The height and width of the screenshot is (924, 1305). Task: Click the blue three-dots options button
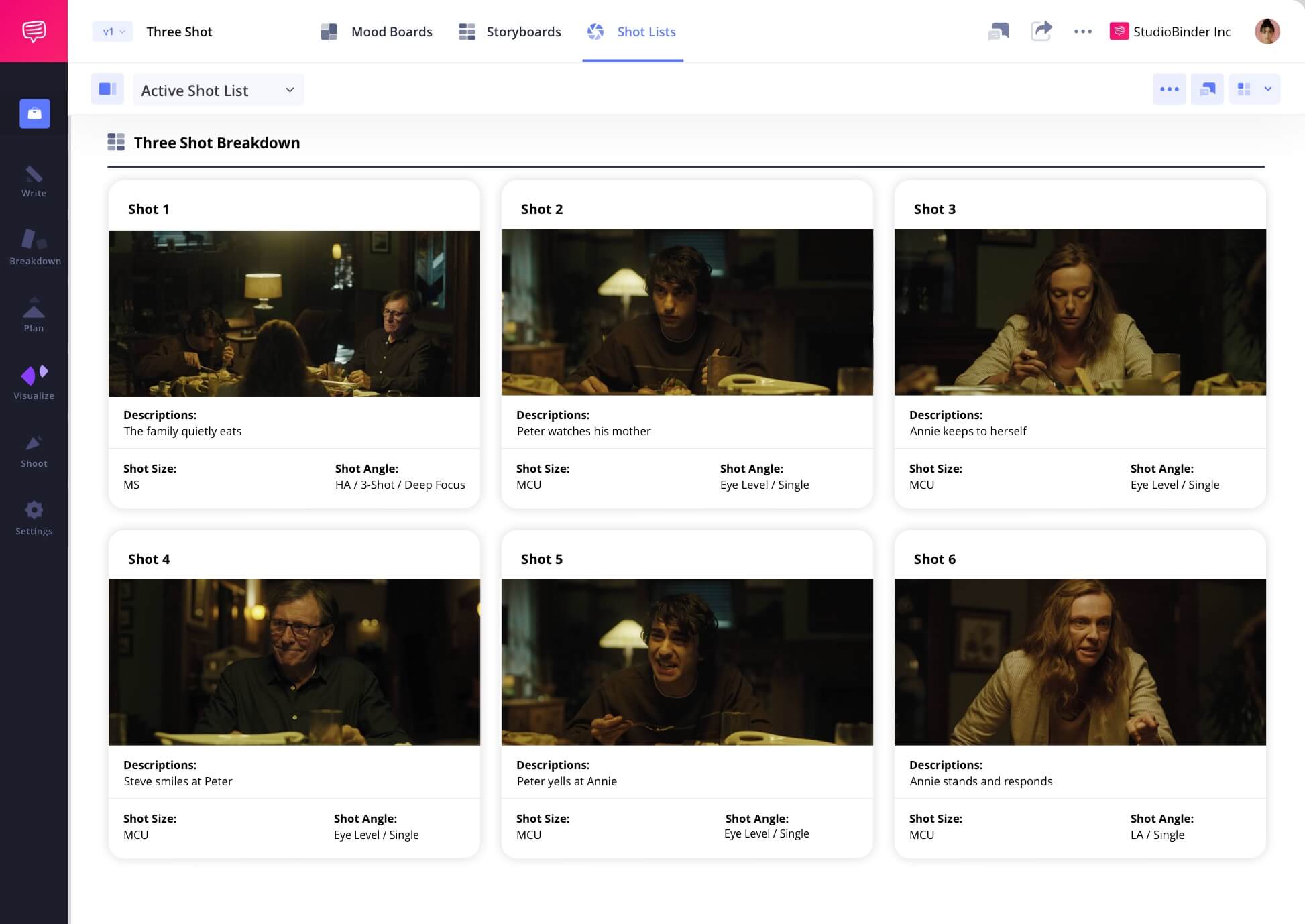coord(1169,89)
